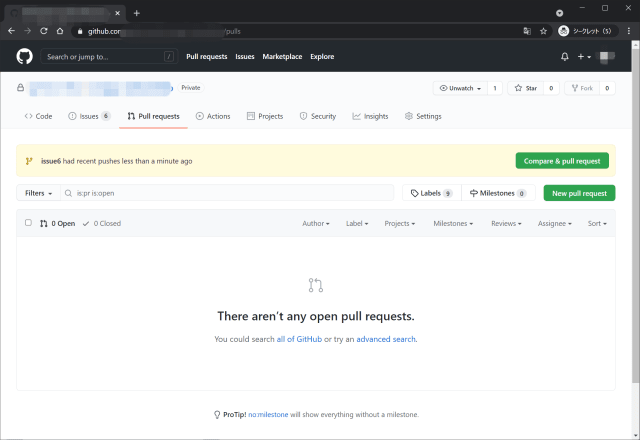Expand the Projects filter dropdown

(x=400, y=224)
